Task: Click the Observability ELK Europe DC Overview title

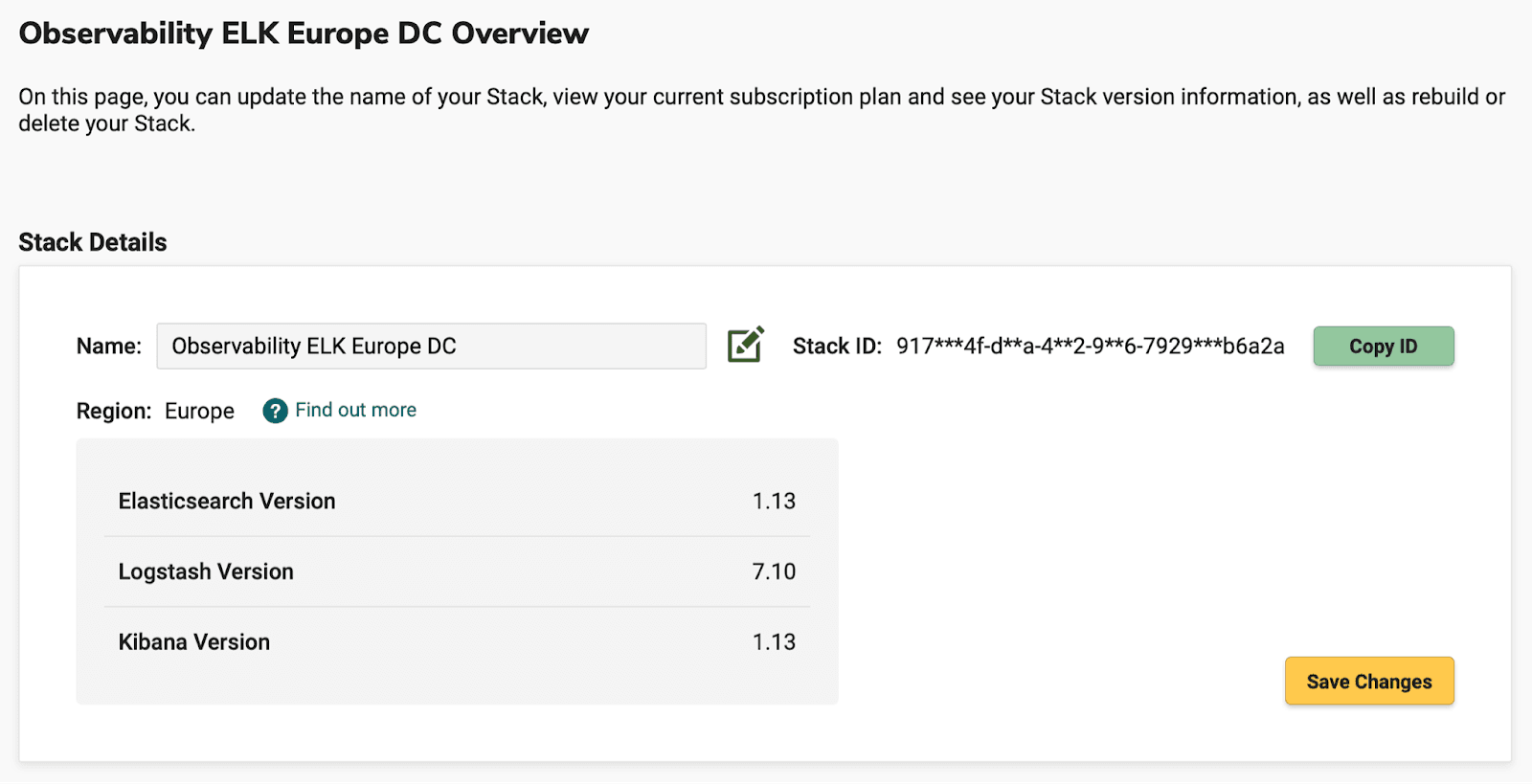Action: [x=304, y=34]
